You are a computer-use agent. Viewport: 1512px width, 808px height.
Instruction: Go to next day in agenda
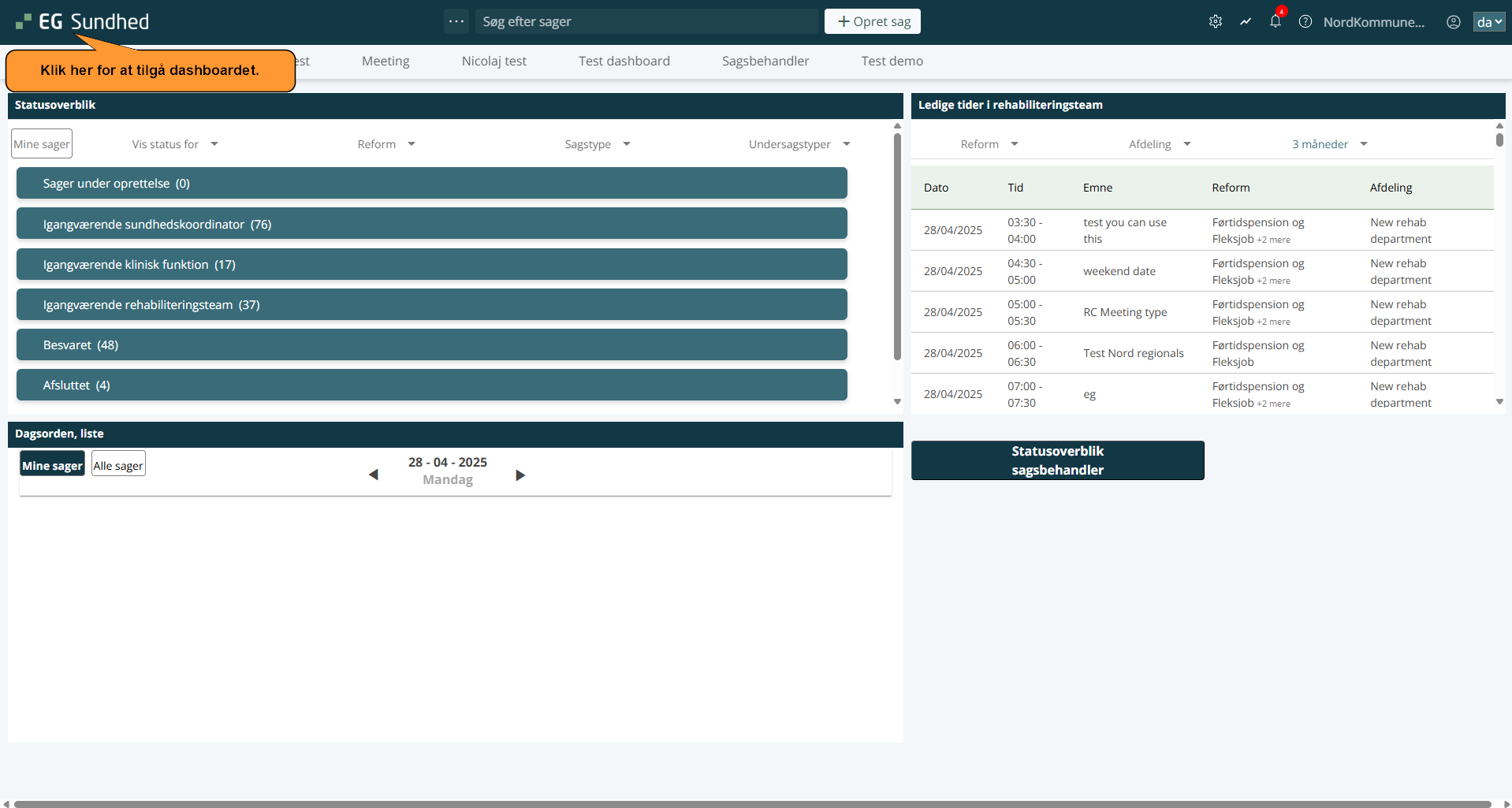pos(520,475)
